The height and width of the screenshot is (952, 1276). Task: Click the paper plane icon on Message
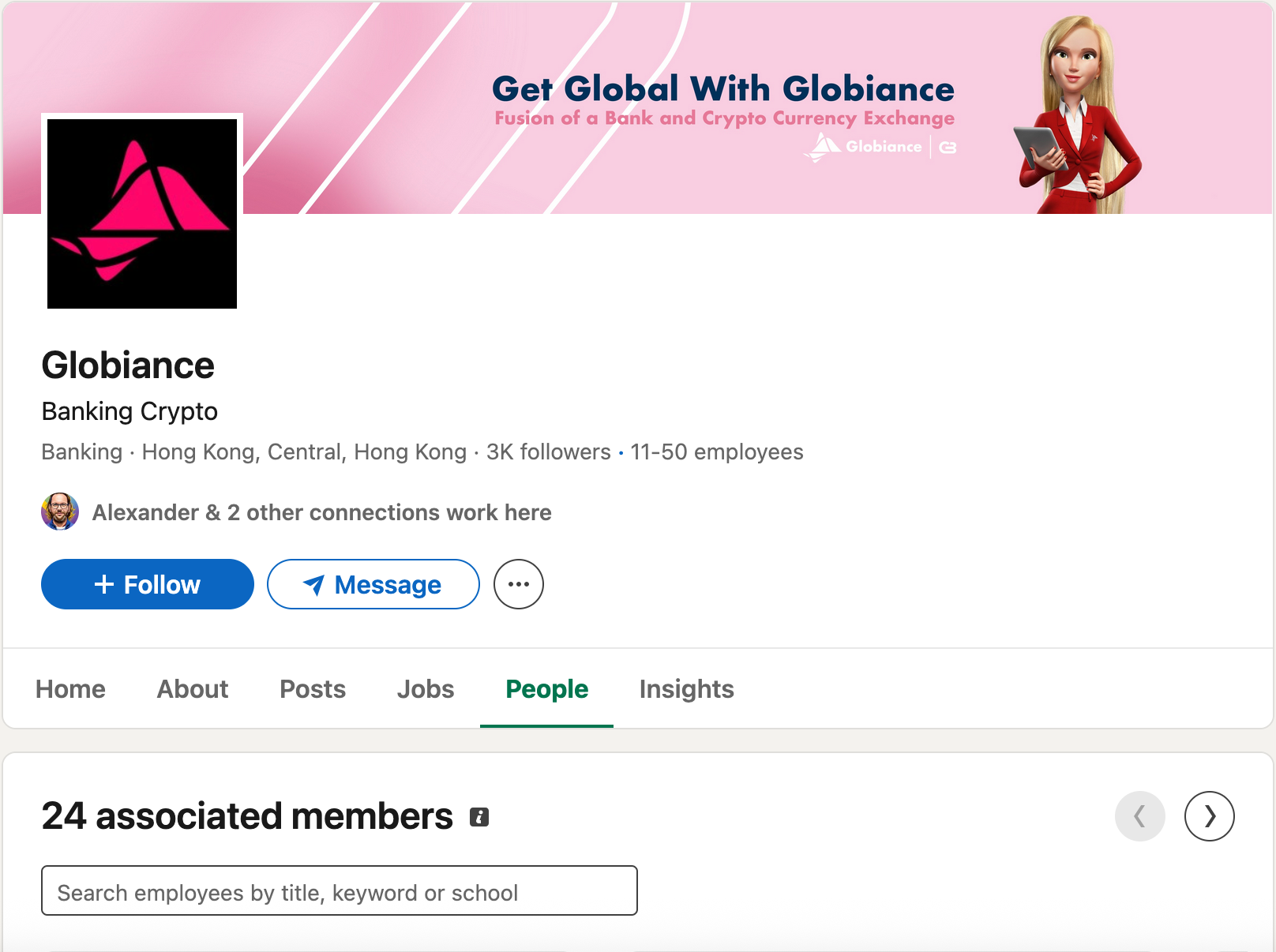click(x=313, y=585)
